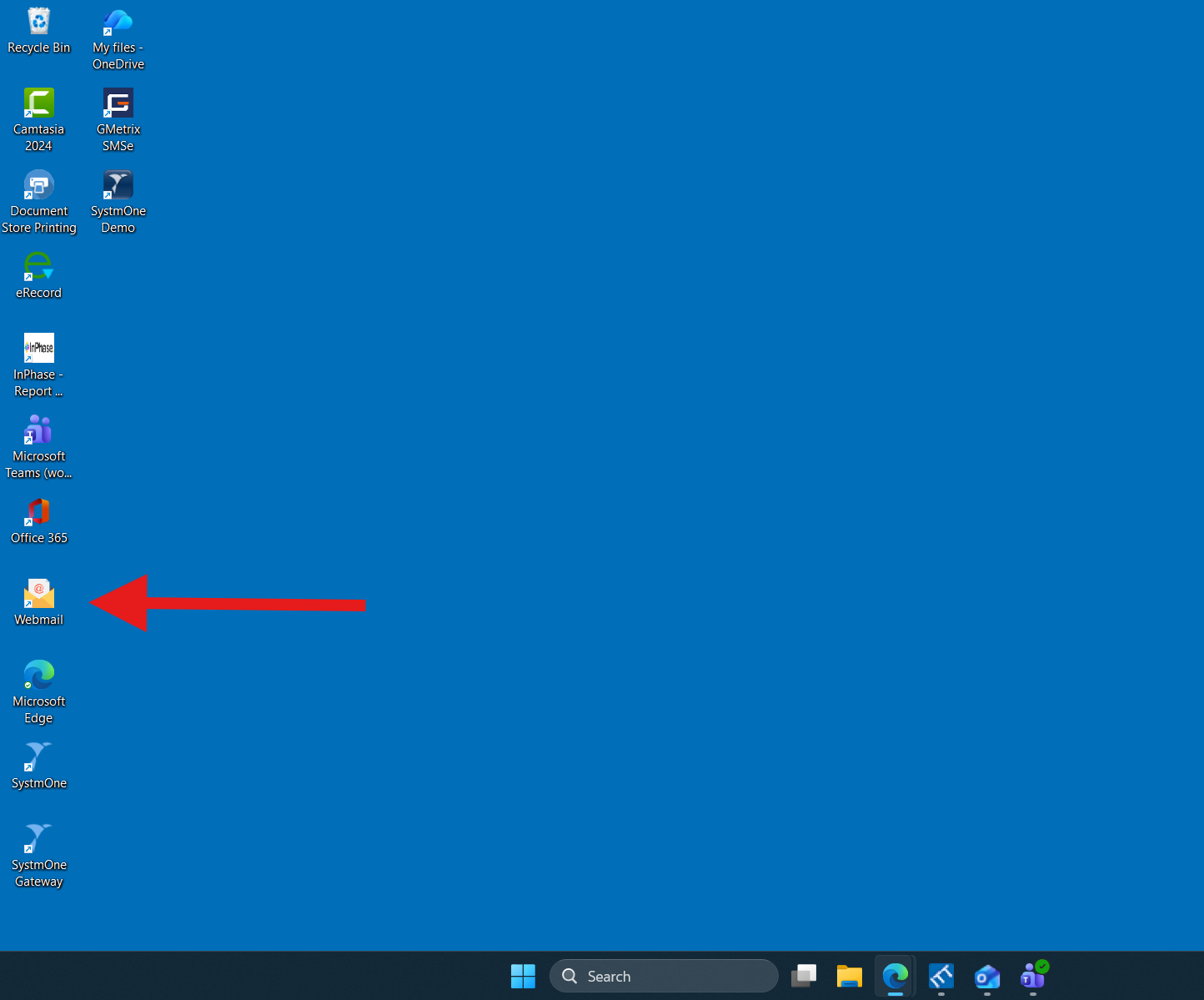Select the Webmail envelope icon
The width and height of the screenshot is (1204, 1000).
[38, 594]
